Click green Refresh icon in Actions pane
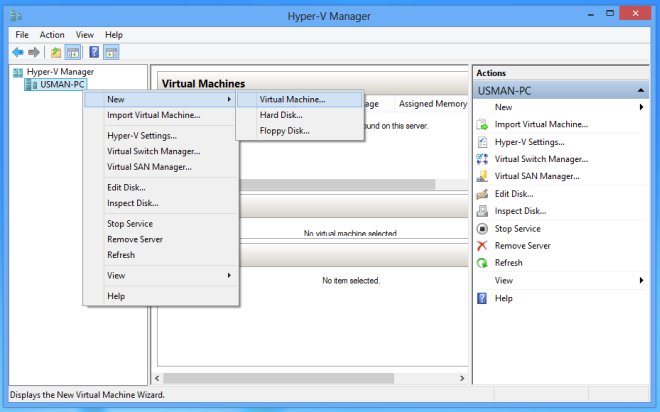The width and height of the screenshot is (660, 412). (482, 263)
